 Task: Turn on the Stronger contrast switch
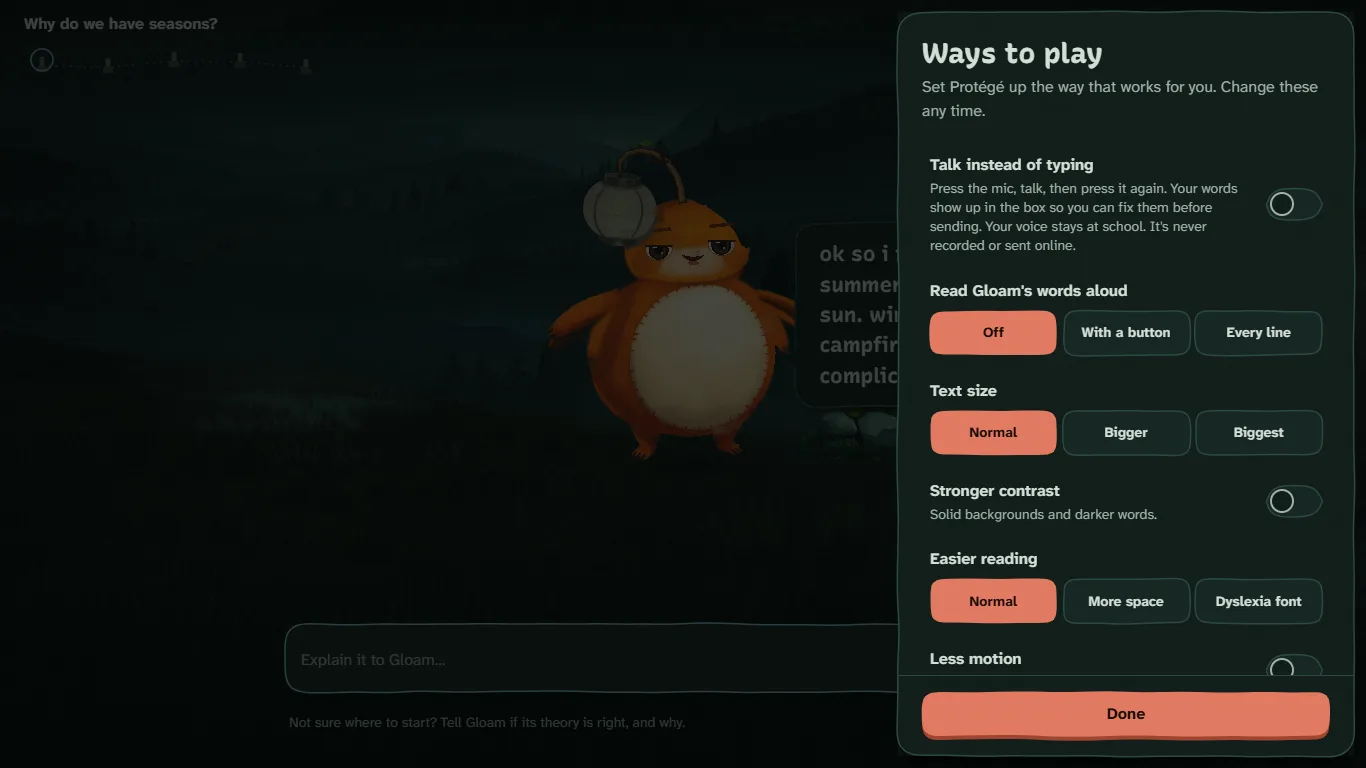tap(1294, 501)
